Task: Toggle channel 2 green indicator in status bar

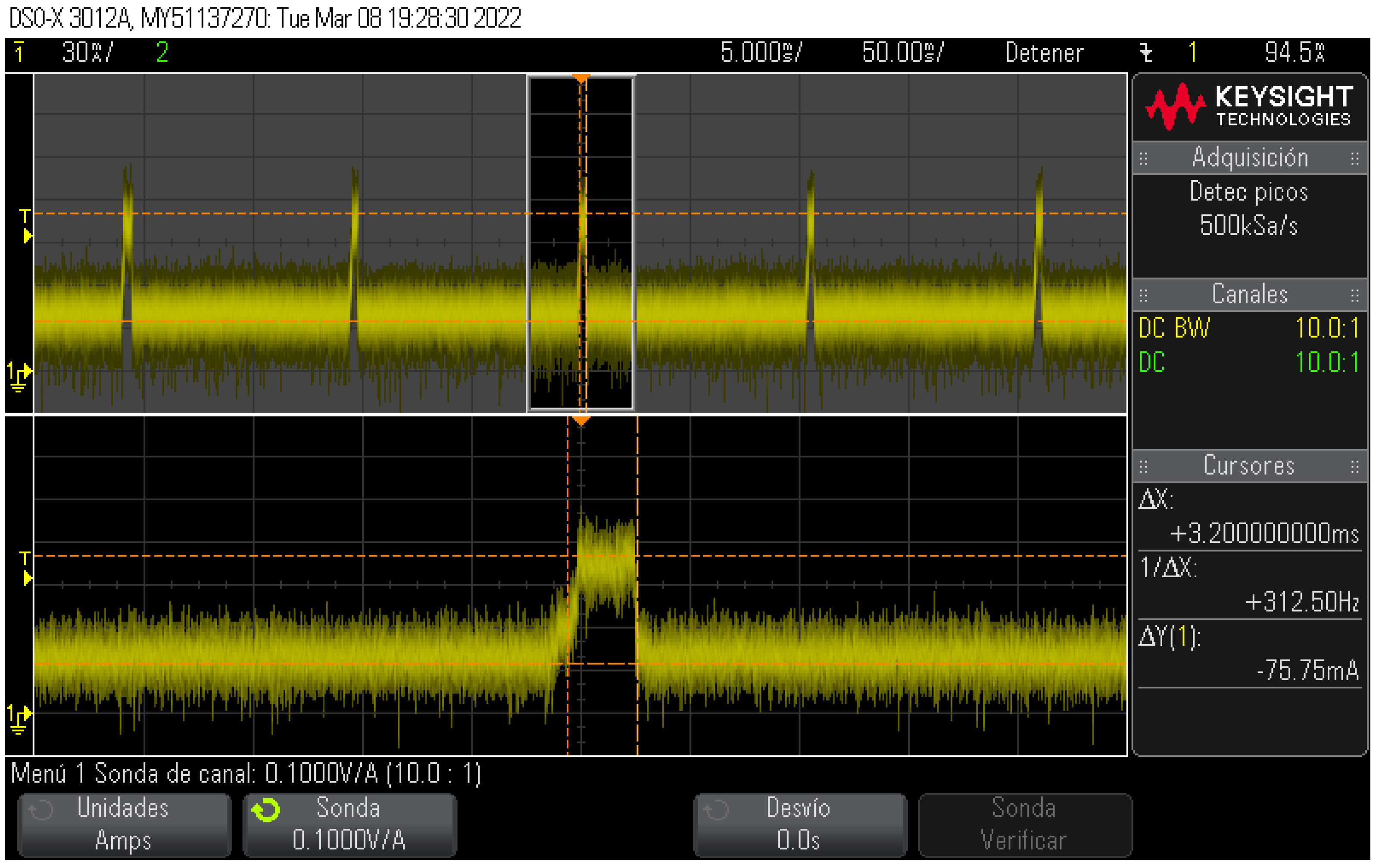Action: point(162,53)
